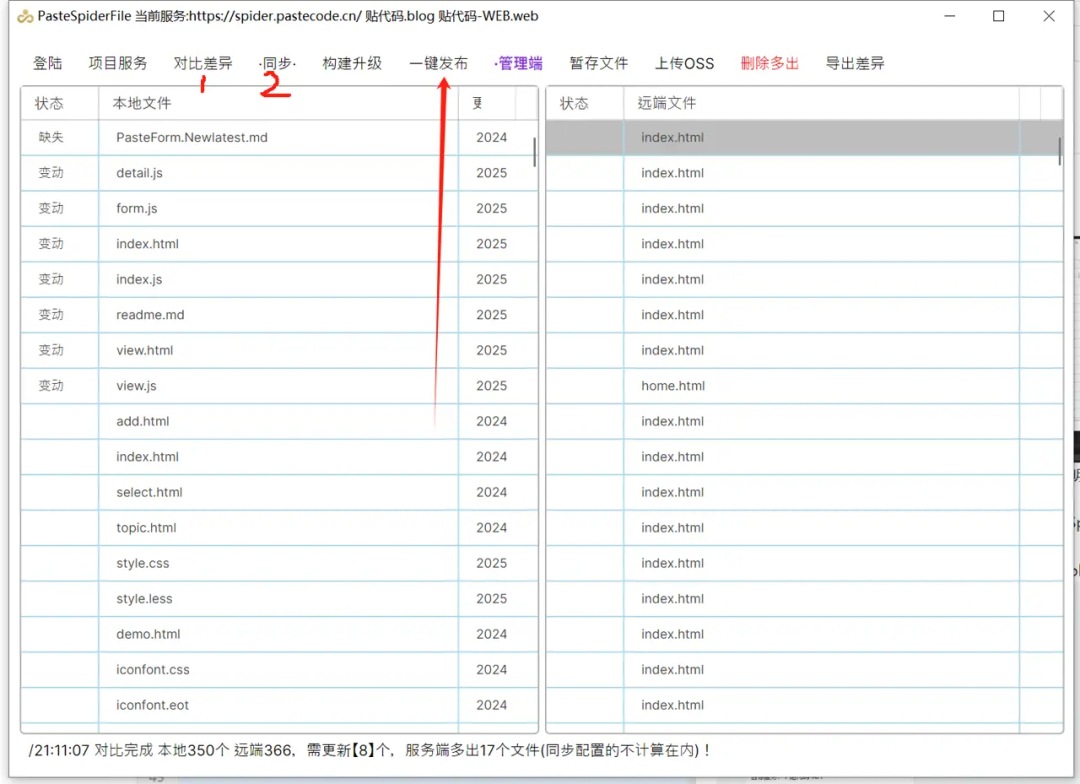Click the 同步 menu item
The height and width of the screenshot is (784, 1080).
278,63
